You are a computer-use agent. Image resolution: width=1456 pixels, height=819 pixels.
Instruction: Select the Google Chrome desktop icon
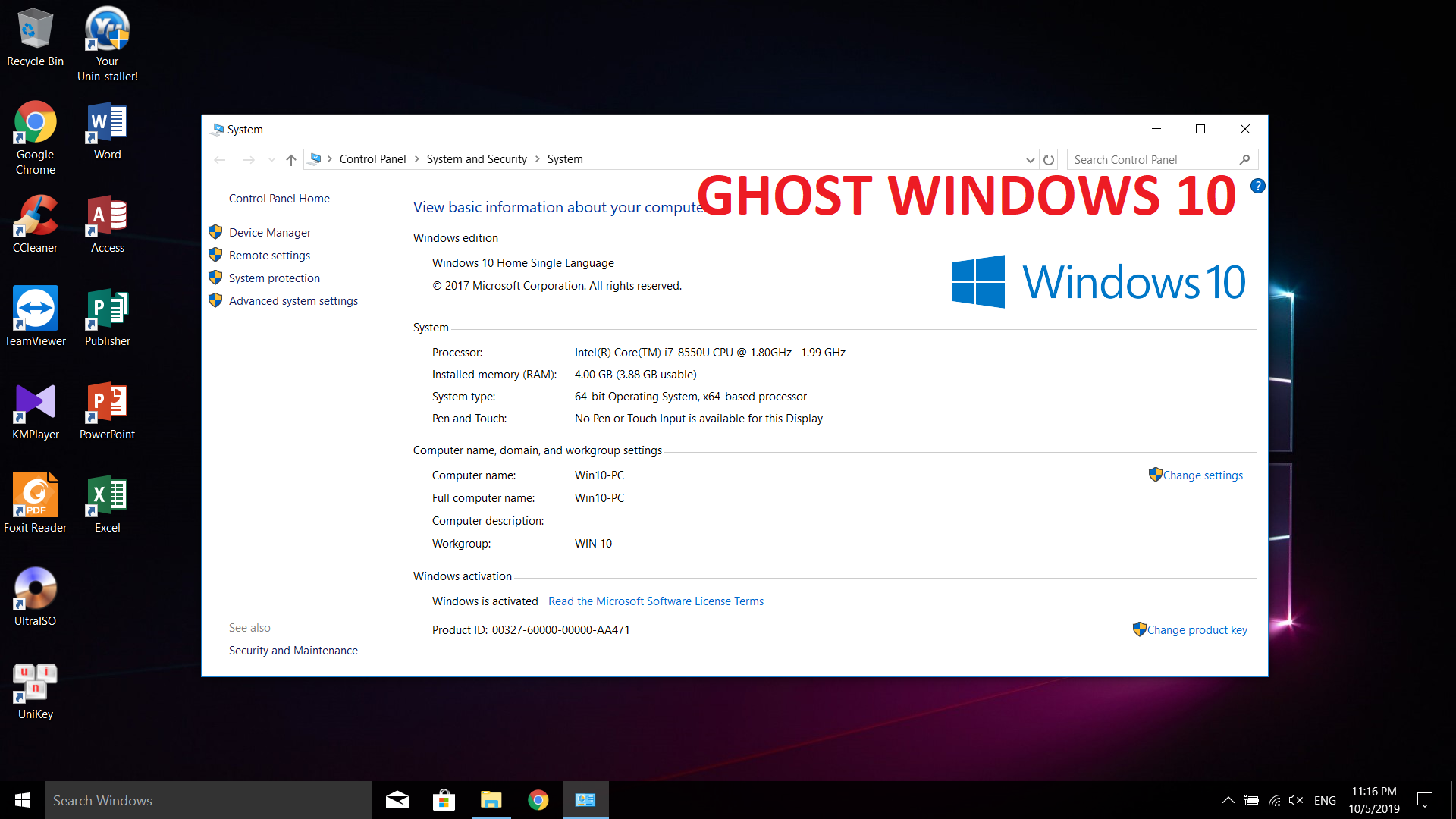(35, 137)
